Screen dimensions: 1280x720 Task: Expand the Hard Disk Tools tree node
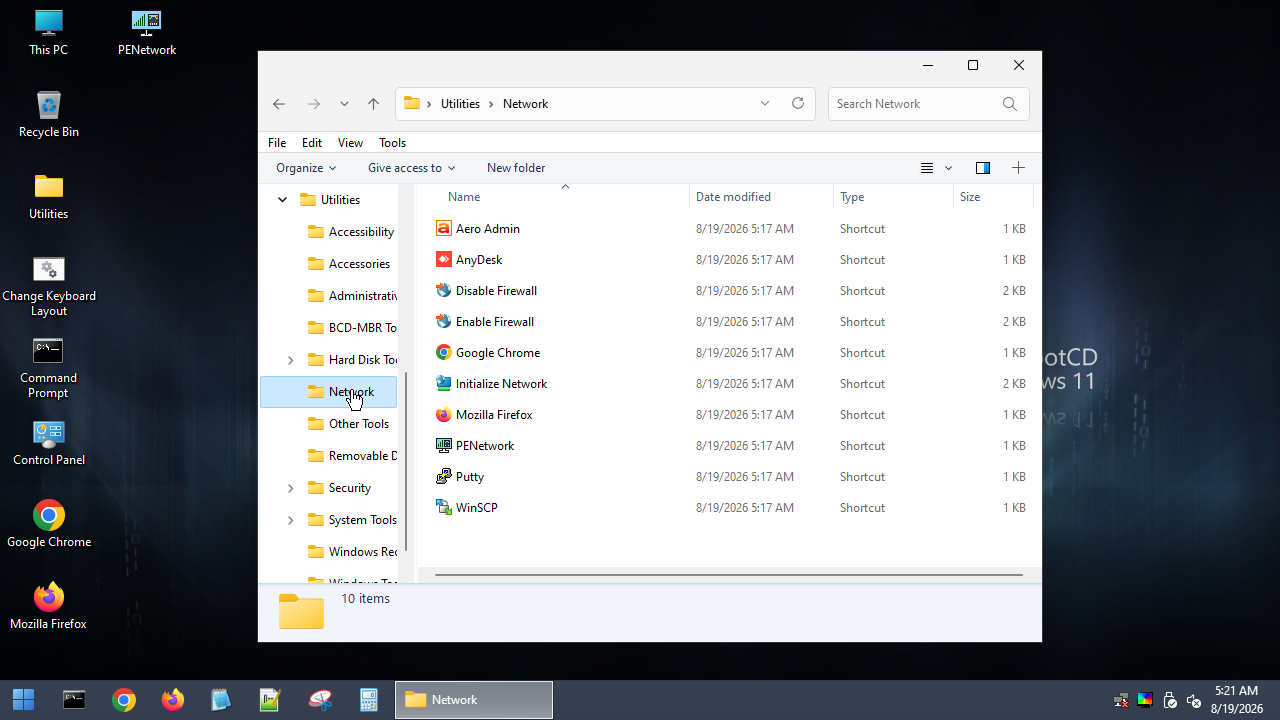[x=291, y=360]
